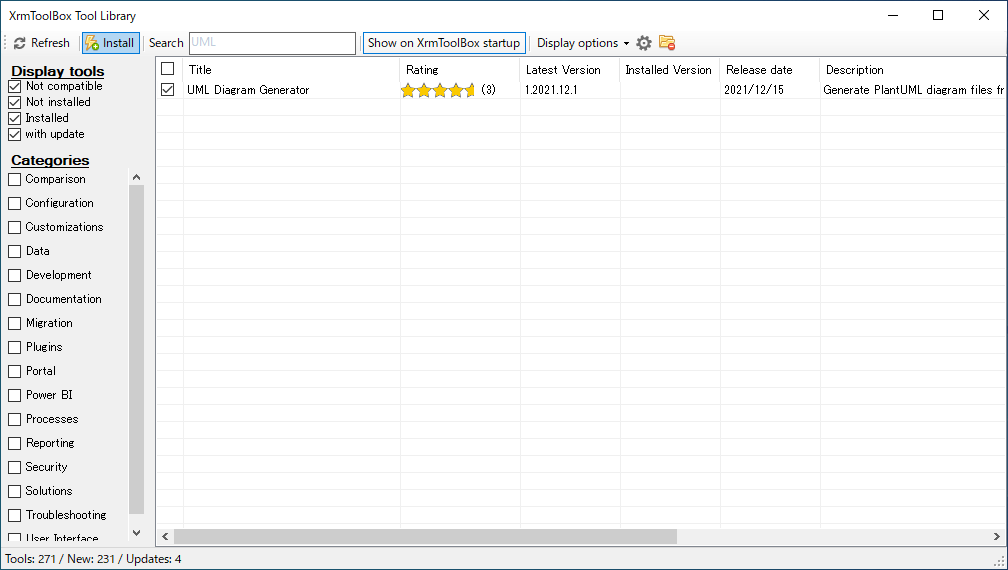Click the Tools / New / Updates status text
1008x570 pixels.
[93, 559]
